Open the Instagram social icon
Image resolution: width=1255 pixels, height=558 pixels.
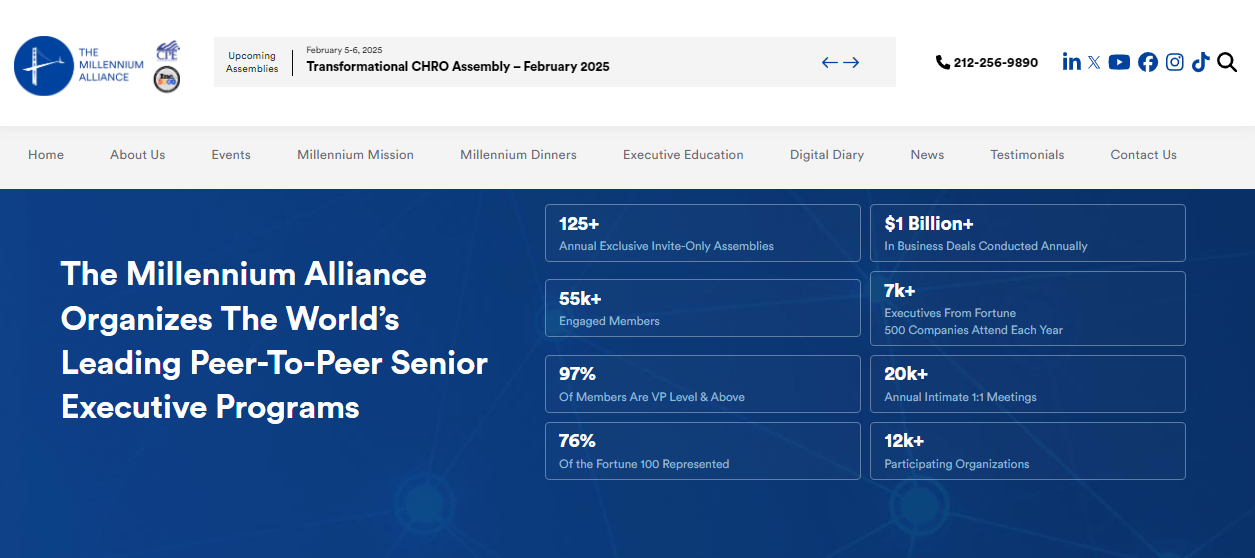click(1175, 62)
